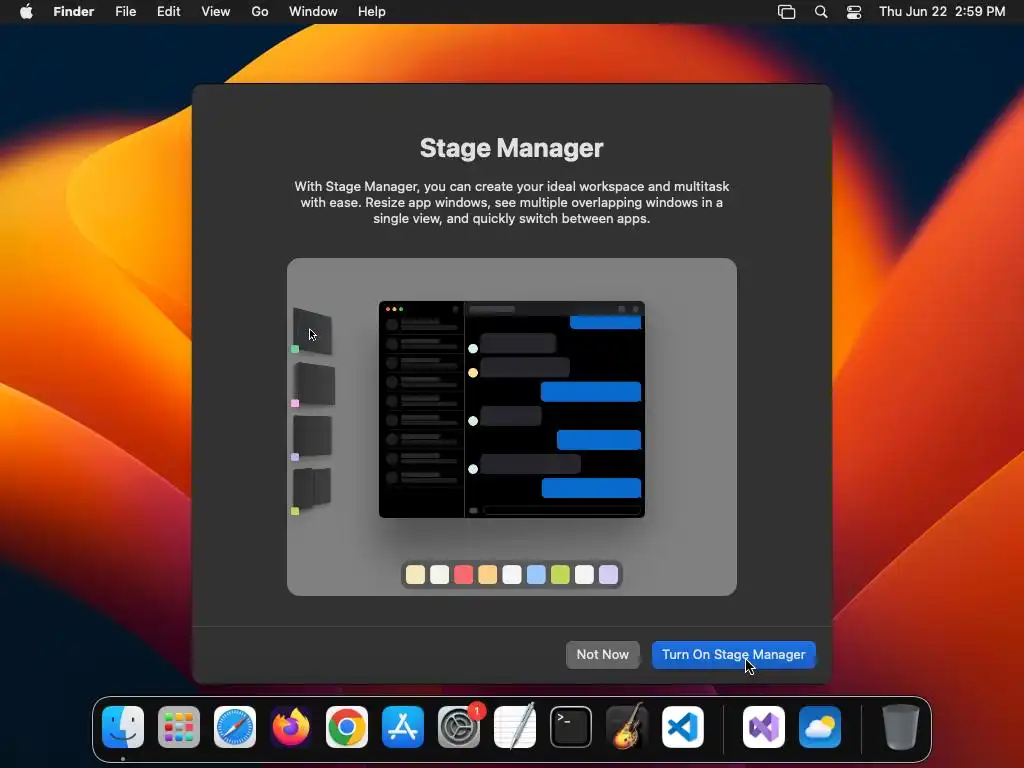This screenshot has width=1024, height=768.
Task: Open Control Center in menu bar
Action: [854, 12]
